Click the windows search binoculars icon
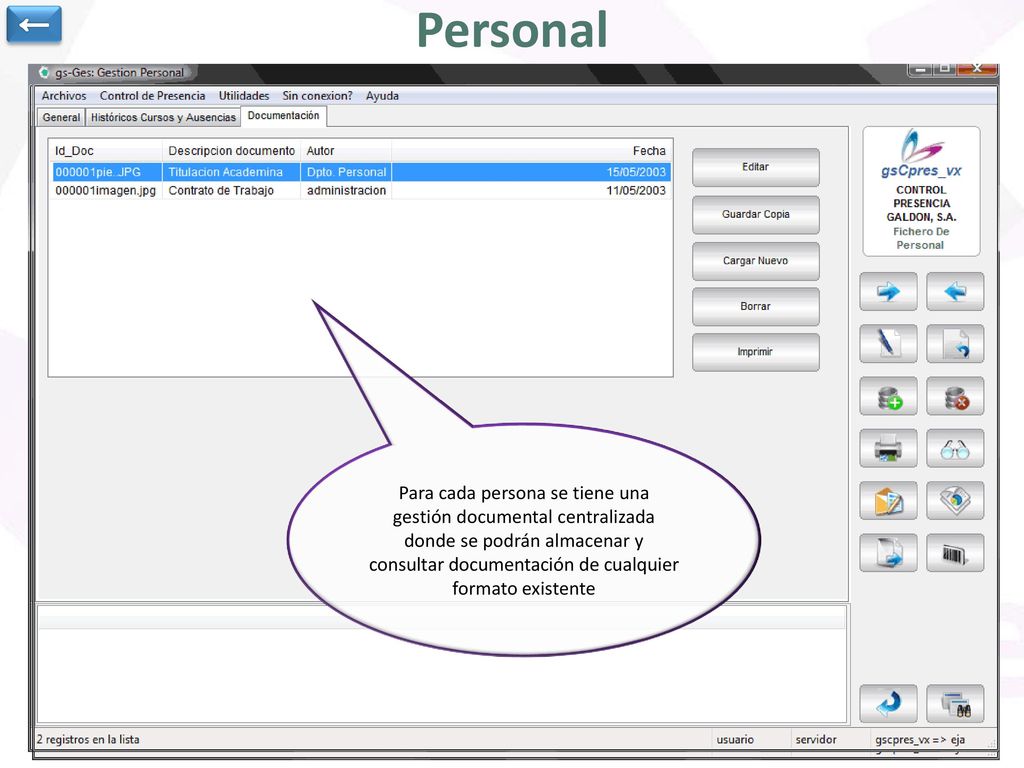The width and height of the screenshot is (1024, 768). (955, 703)
